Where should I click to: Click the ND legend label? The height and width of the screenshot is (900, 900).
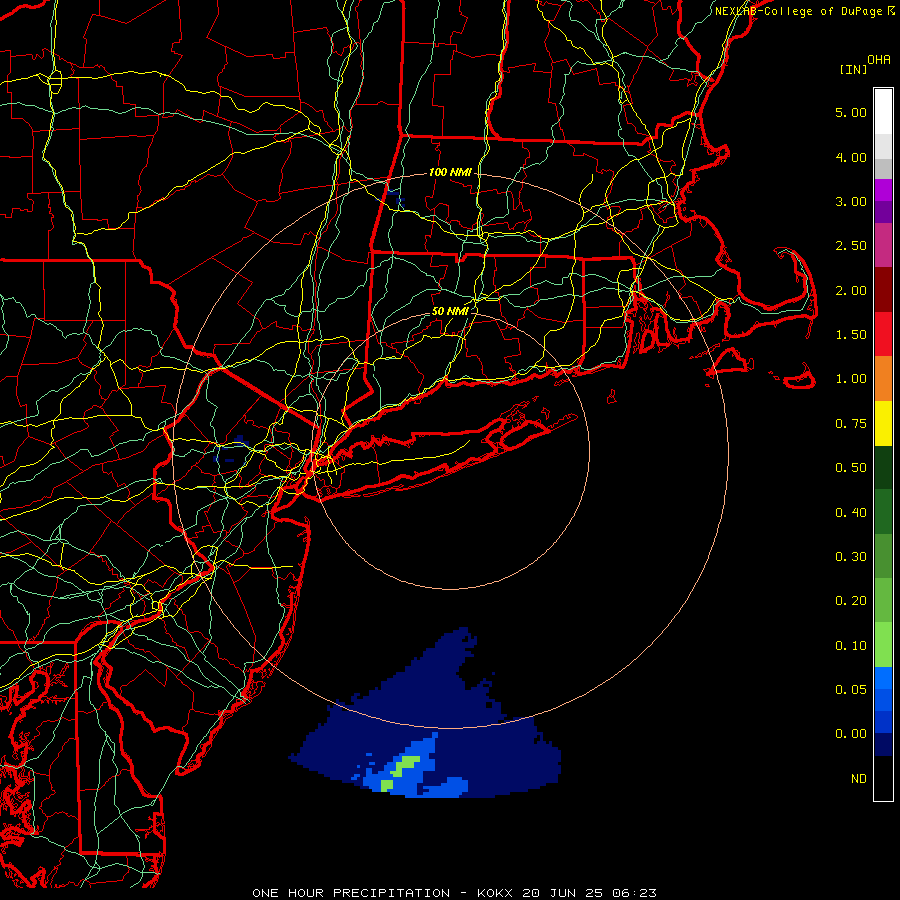pyautogui.click(x=859, y=779)
